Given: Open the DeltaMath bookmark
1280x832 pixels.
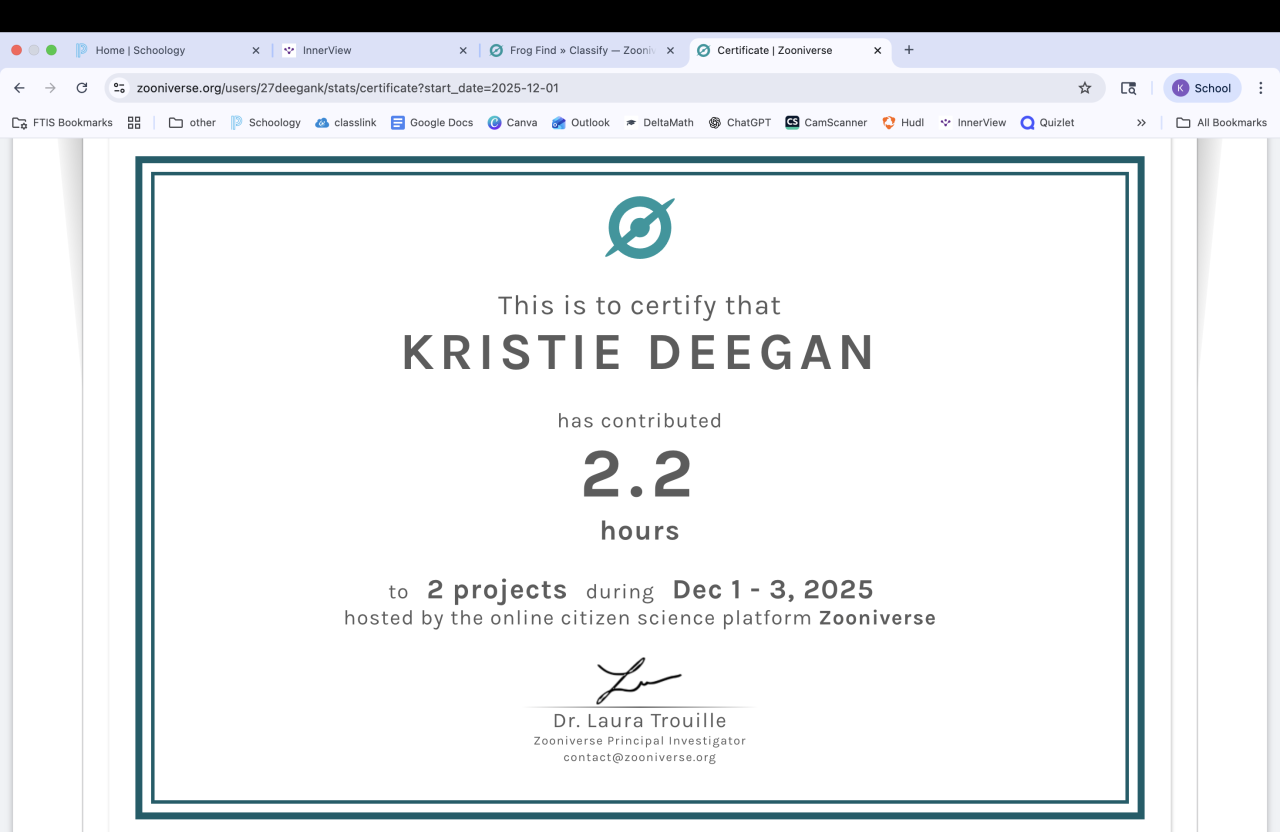Looking at the screenshot, I should (x=659, y=122).
